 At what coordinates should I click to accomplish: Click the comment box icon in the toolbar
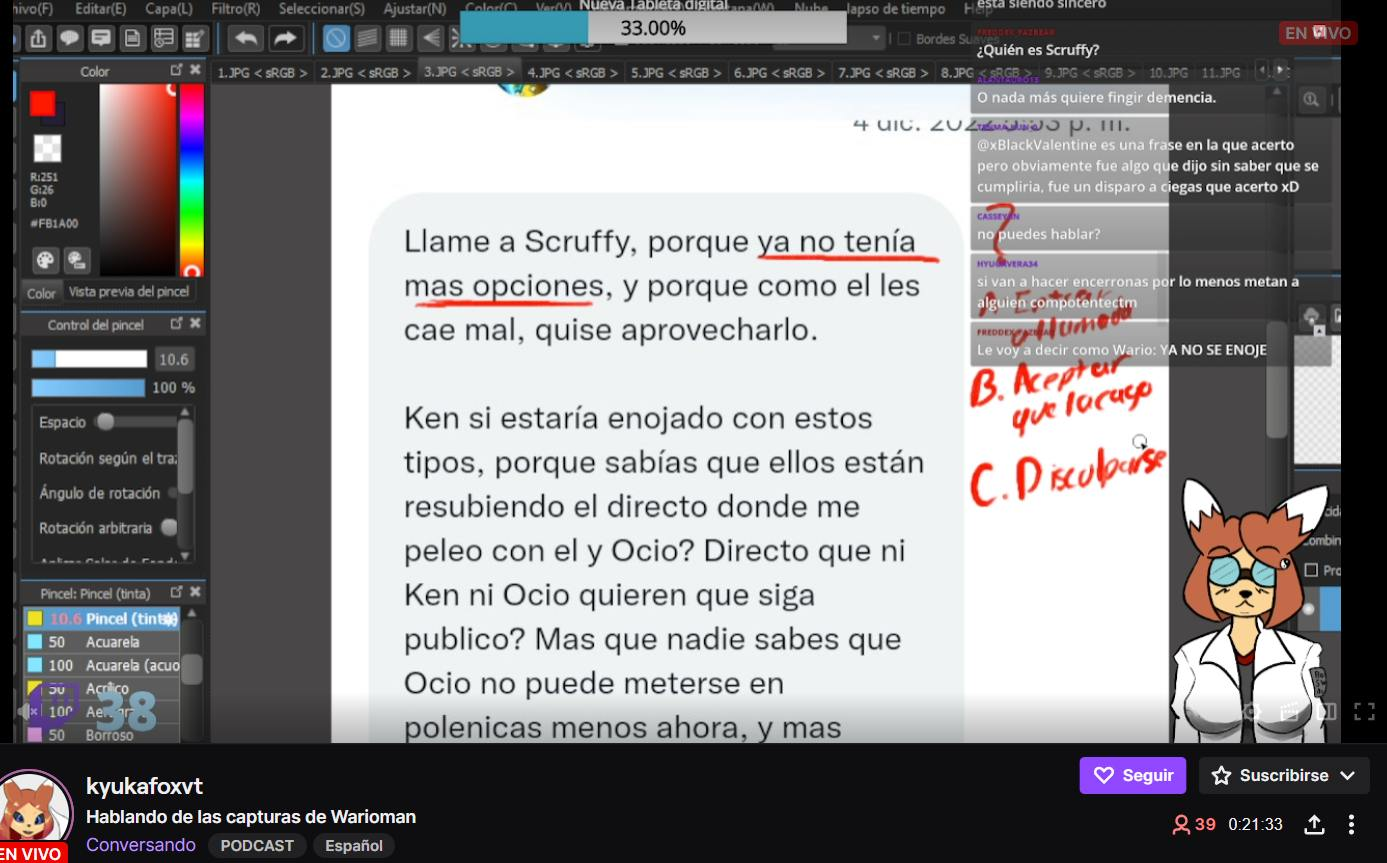click(x=100, y=39)
